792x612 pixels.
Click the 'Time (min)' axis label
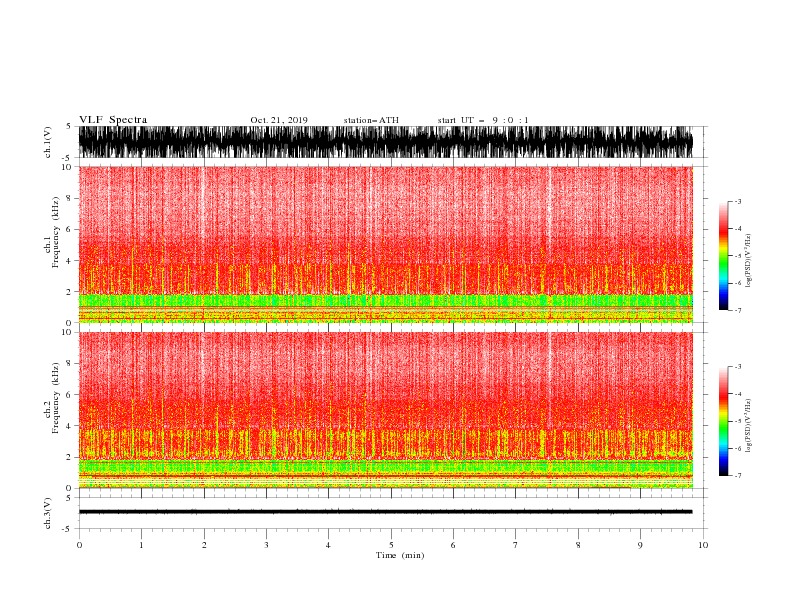click(x=400, y=555)
